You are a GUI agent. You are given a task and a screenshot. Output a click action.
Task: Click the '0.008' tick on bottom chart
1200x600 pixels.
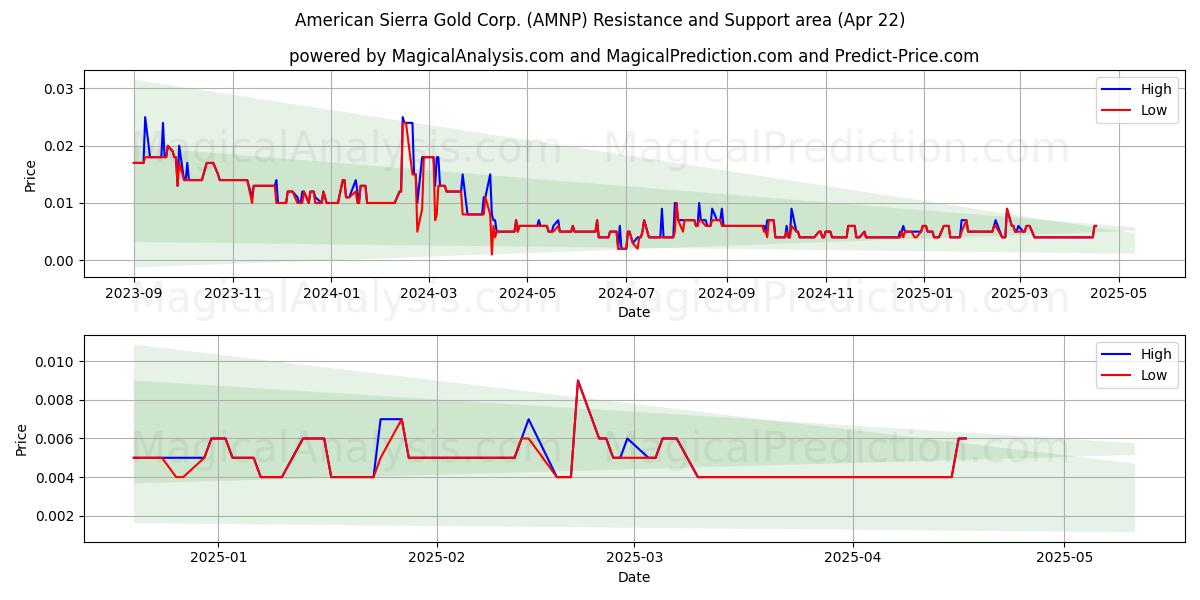click(x=56, y=401)
